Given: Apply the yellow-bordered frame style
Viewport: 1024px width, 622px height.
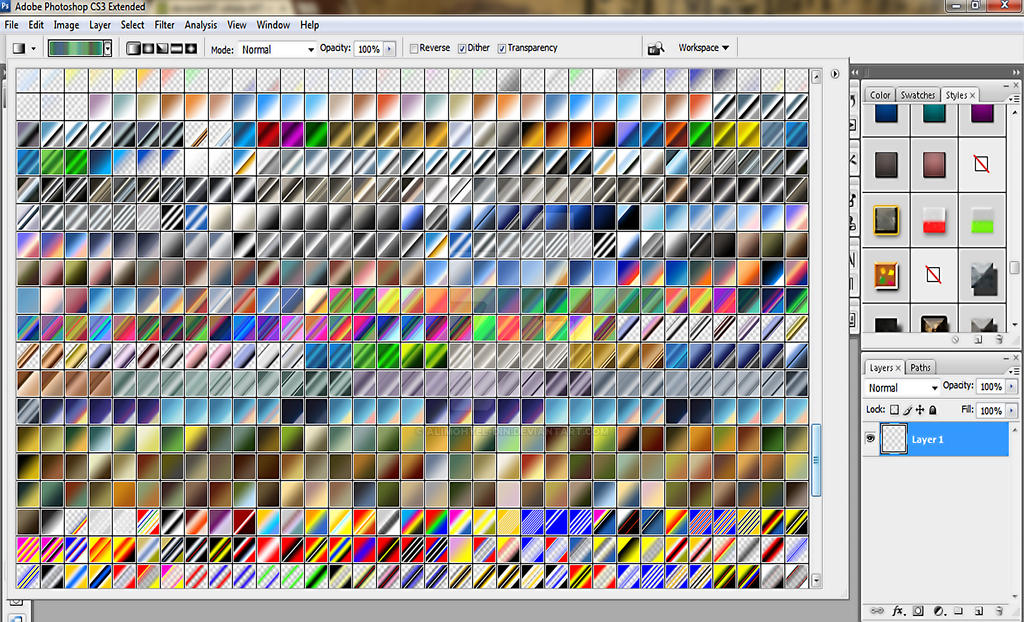Looking at the screenshot, I should (886, 220).
